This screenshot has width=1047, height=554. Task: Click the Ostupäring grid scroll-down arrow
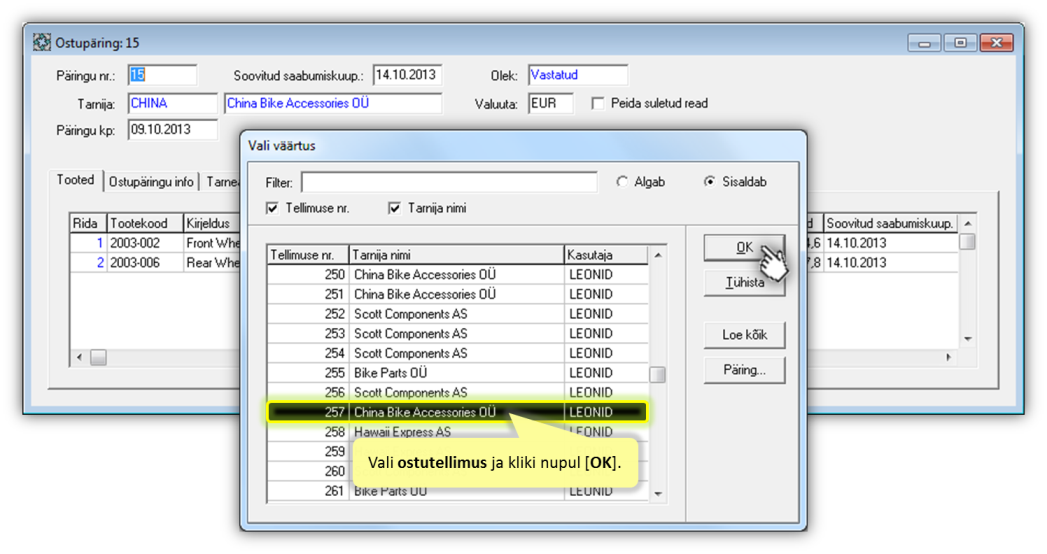coord(968,339)
